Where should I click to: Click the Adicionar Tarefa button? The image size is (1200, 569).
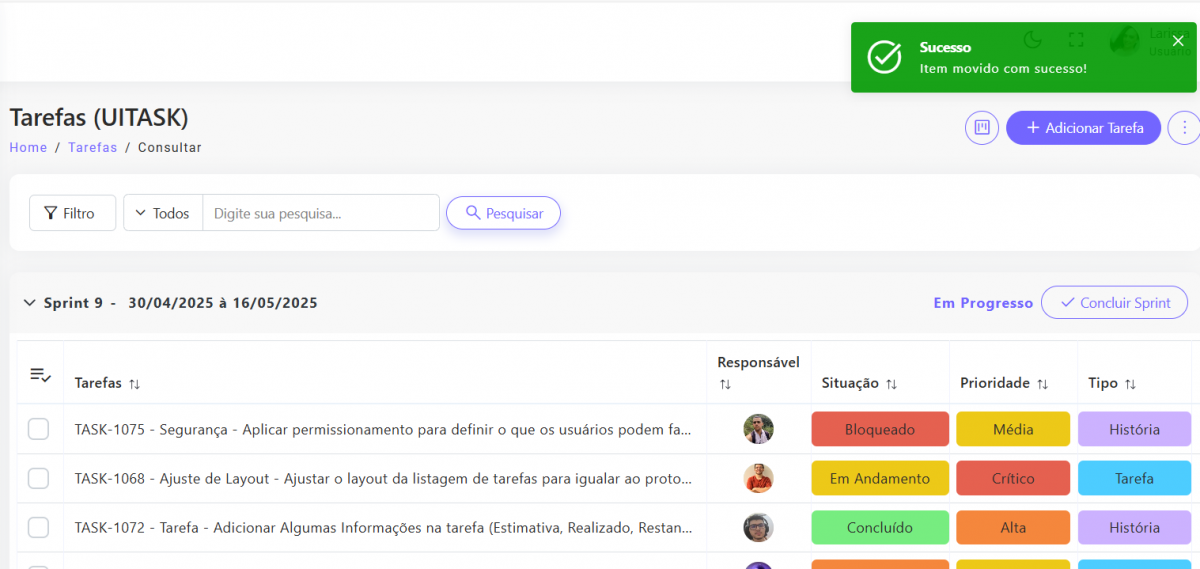[x=1083, y=128]
